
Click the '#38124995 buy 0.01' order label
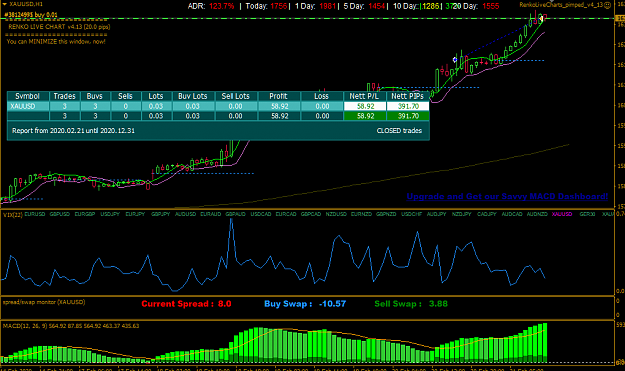[31, 15]
